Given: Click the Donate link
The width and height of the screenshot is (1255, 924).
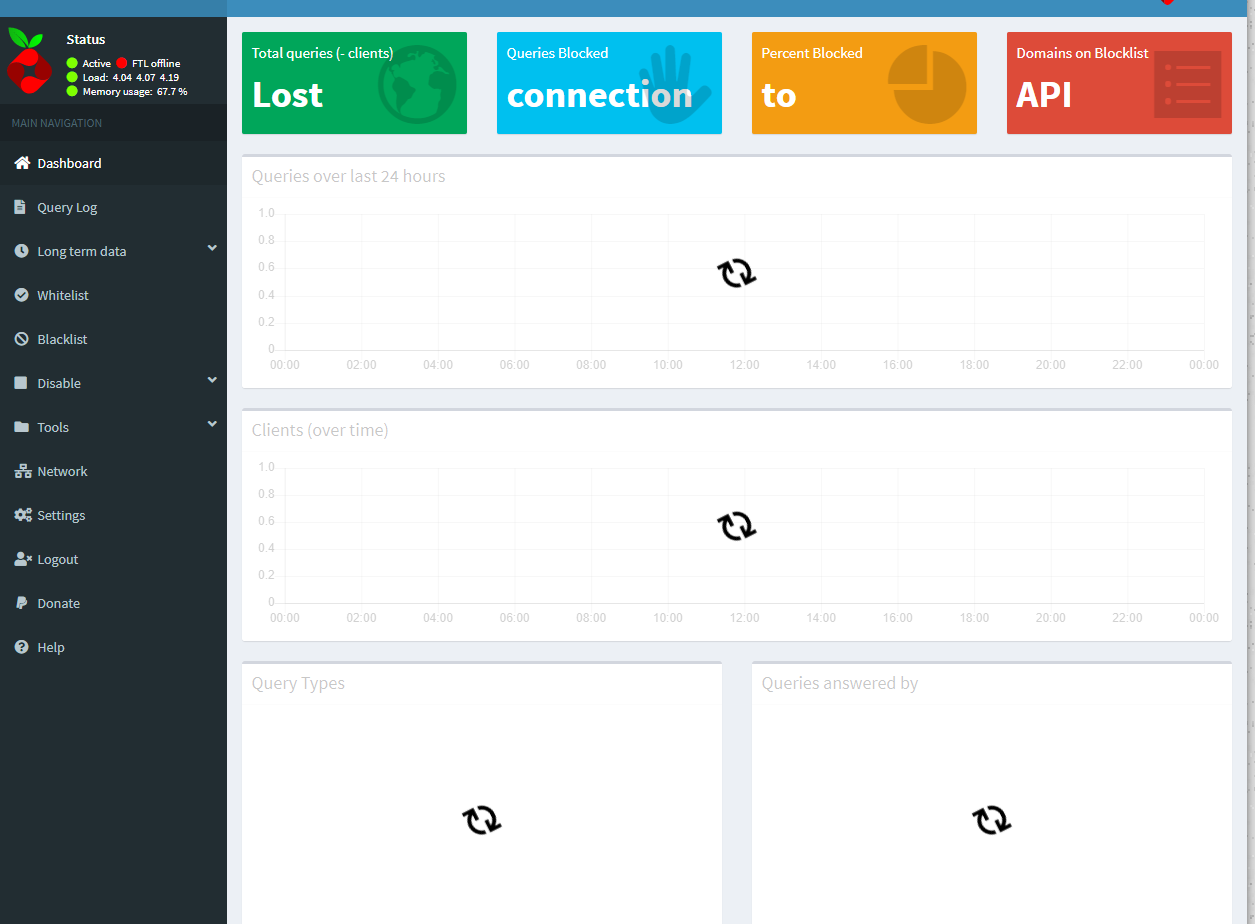Looking at the screenshot, I should click(x=58, y=603).
